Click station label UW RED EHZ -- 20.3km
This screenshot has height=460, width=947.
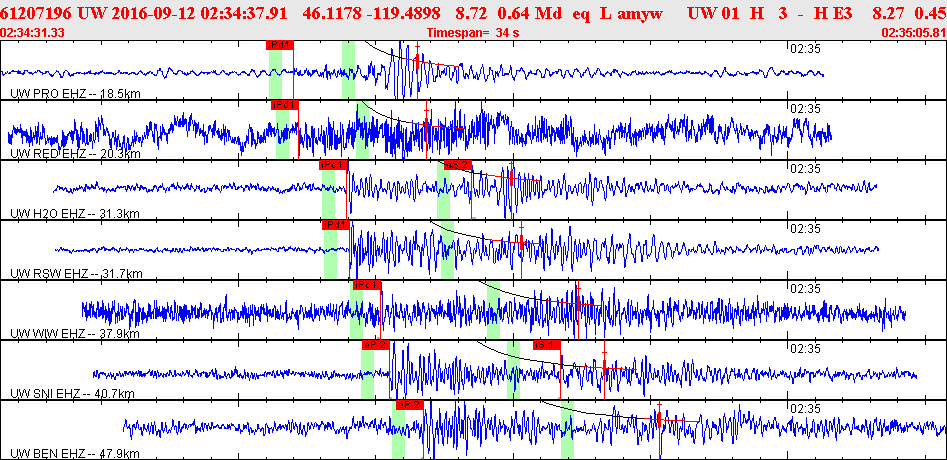coord(75,154)
